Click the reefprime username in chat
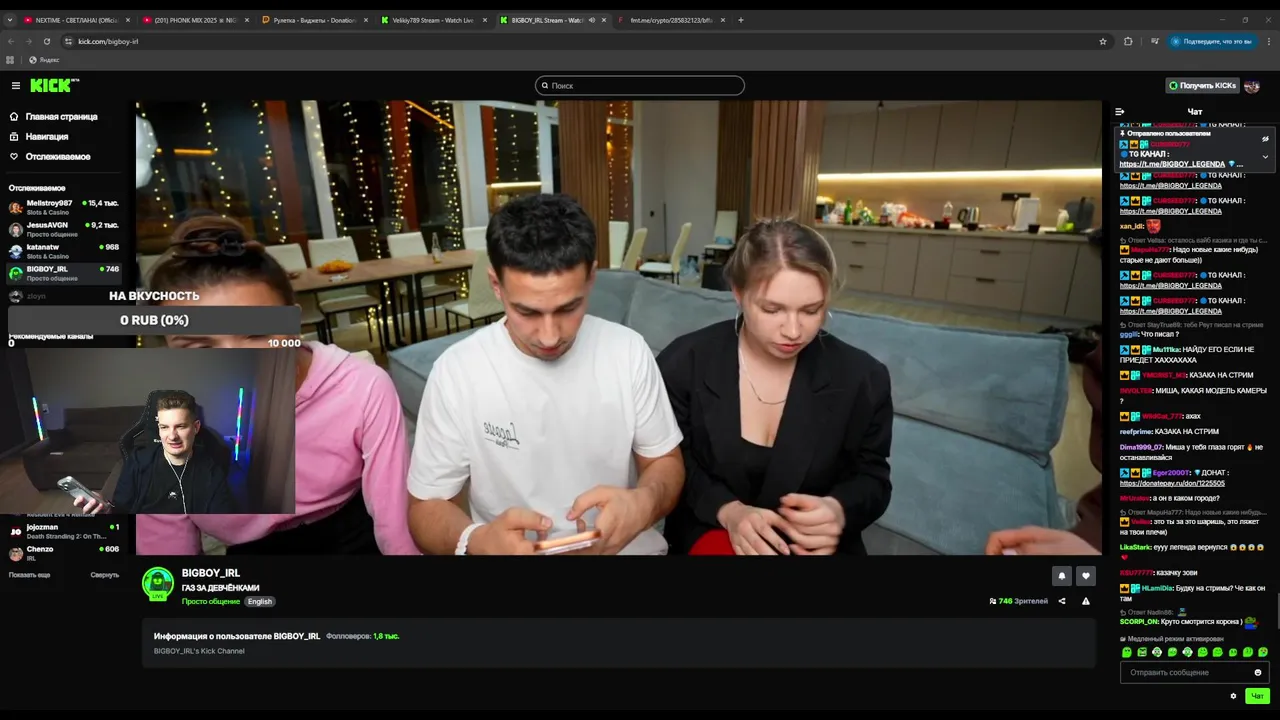The image size is (1280, 720). (x=1136, y=432)
